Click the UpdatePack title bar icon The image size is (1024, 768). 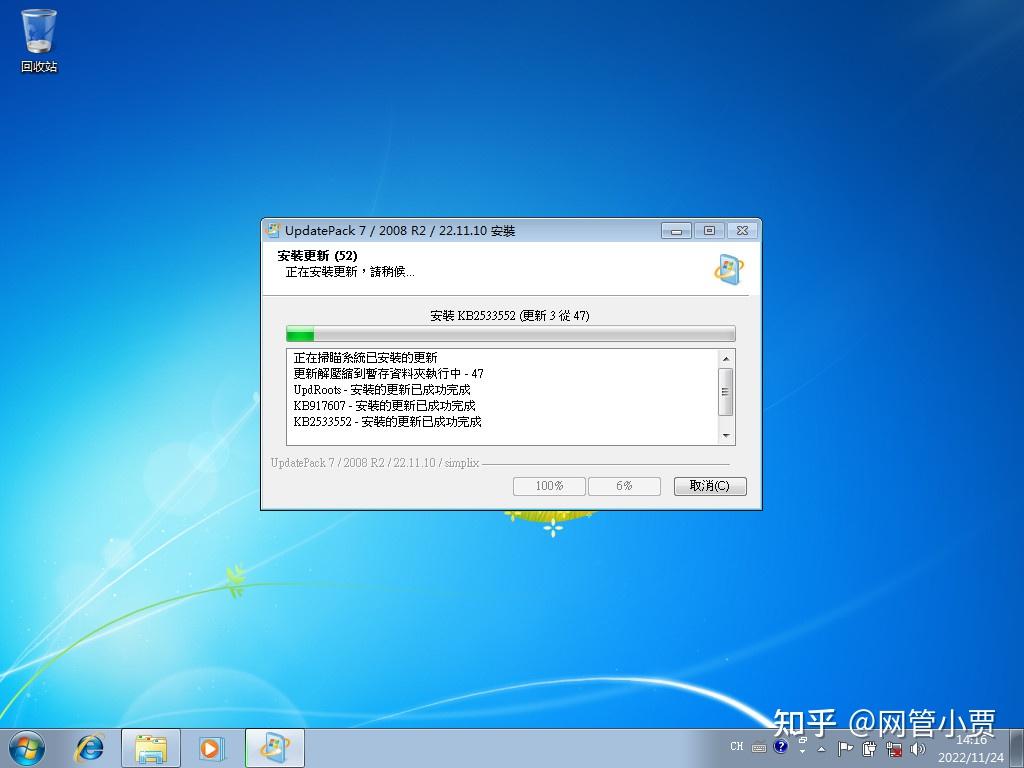[x=273, y=230]
